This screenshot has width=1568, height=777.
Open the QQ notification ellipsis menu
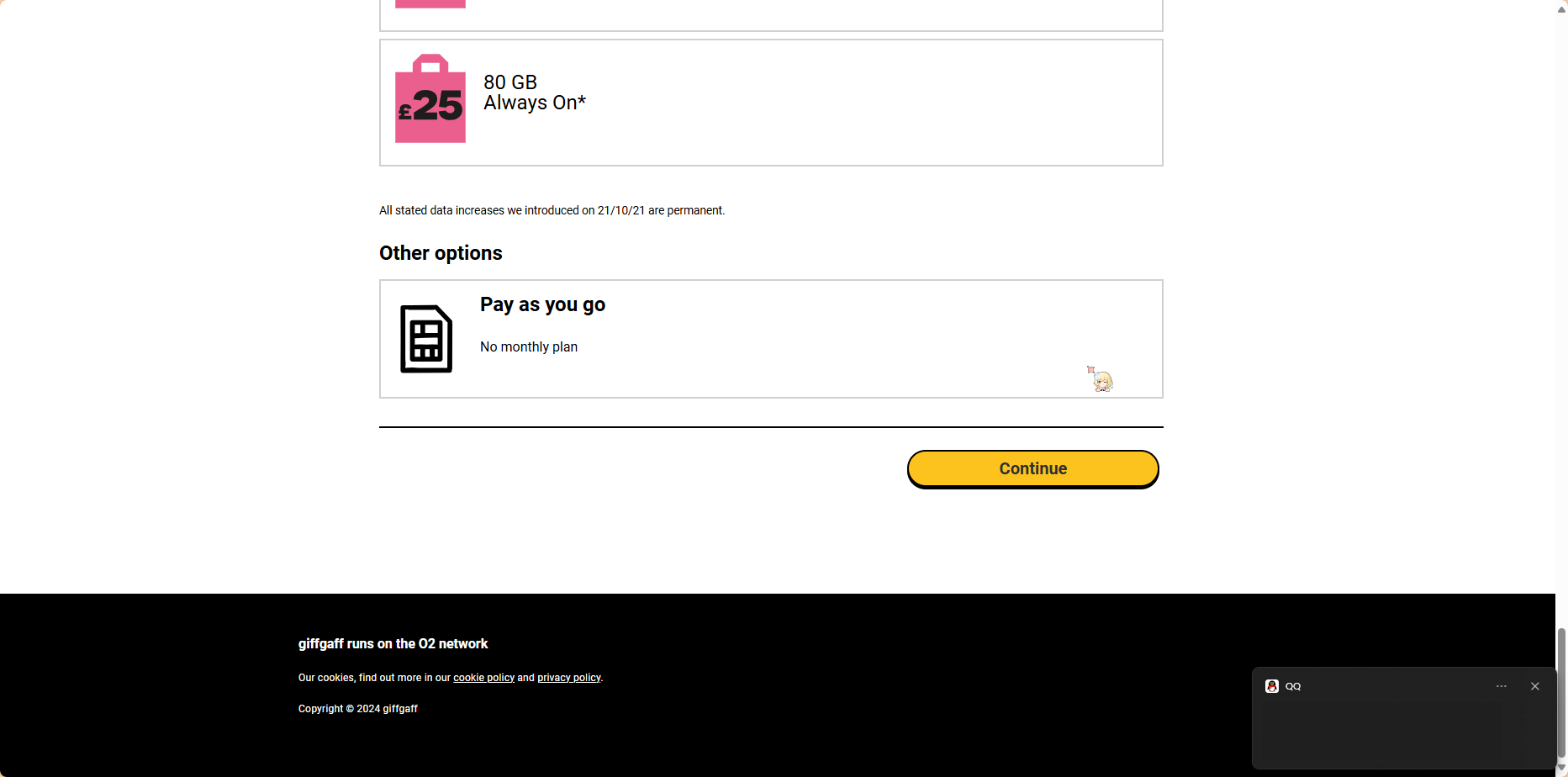(x=1501, y=686)
